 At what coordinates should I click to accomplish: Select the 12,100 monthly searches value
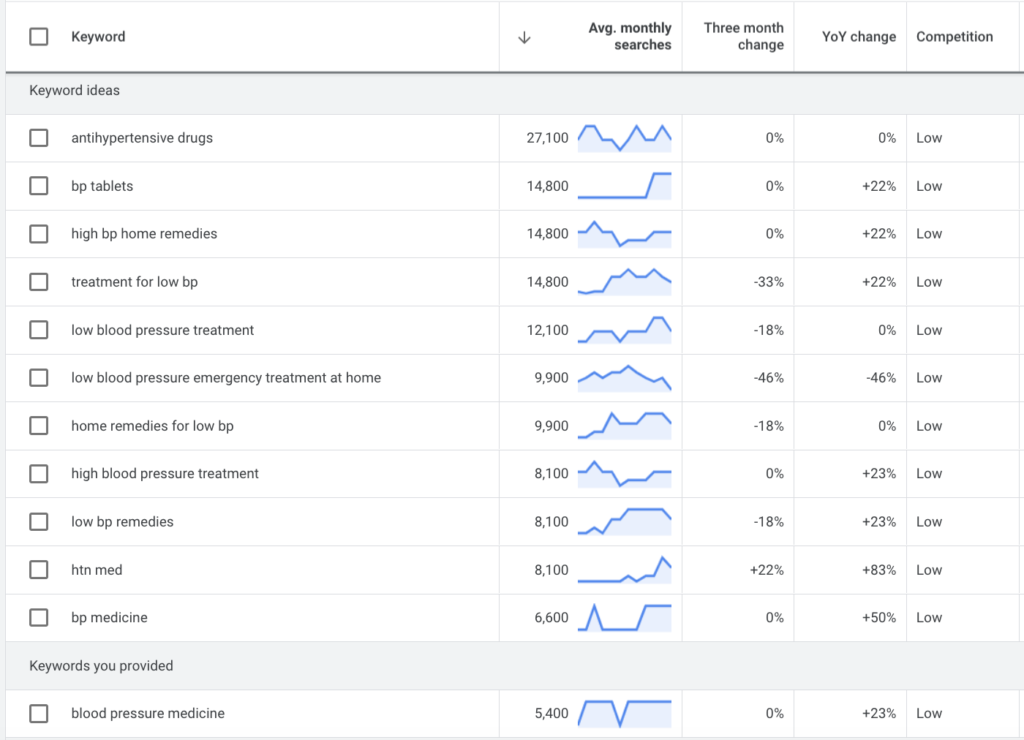click(547, 330)
